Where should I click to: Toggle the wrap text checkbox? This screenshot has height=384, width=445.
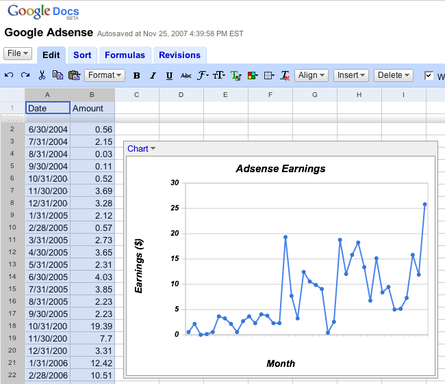tap(429, 75)
